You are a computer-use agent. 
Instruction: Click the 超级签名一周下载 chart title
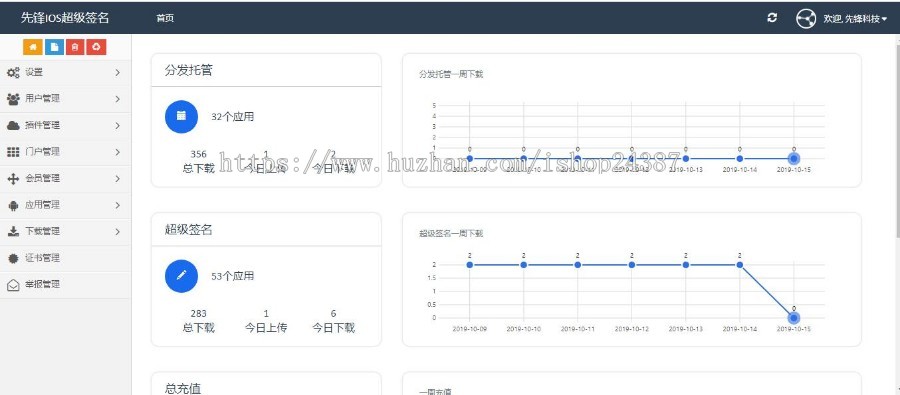[x=451, y=234]
